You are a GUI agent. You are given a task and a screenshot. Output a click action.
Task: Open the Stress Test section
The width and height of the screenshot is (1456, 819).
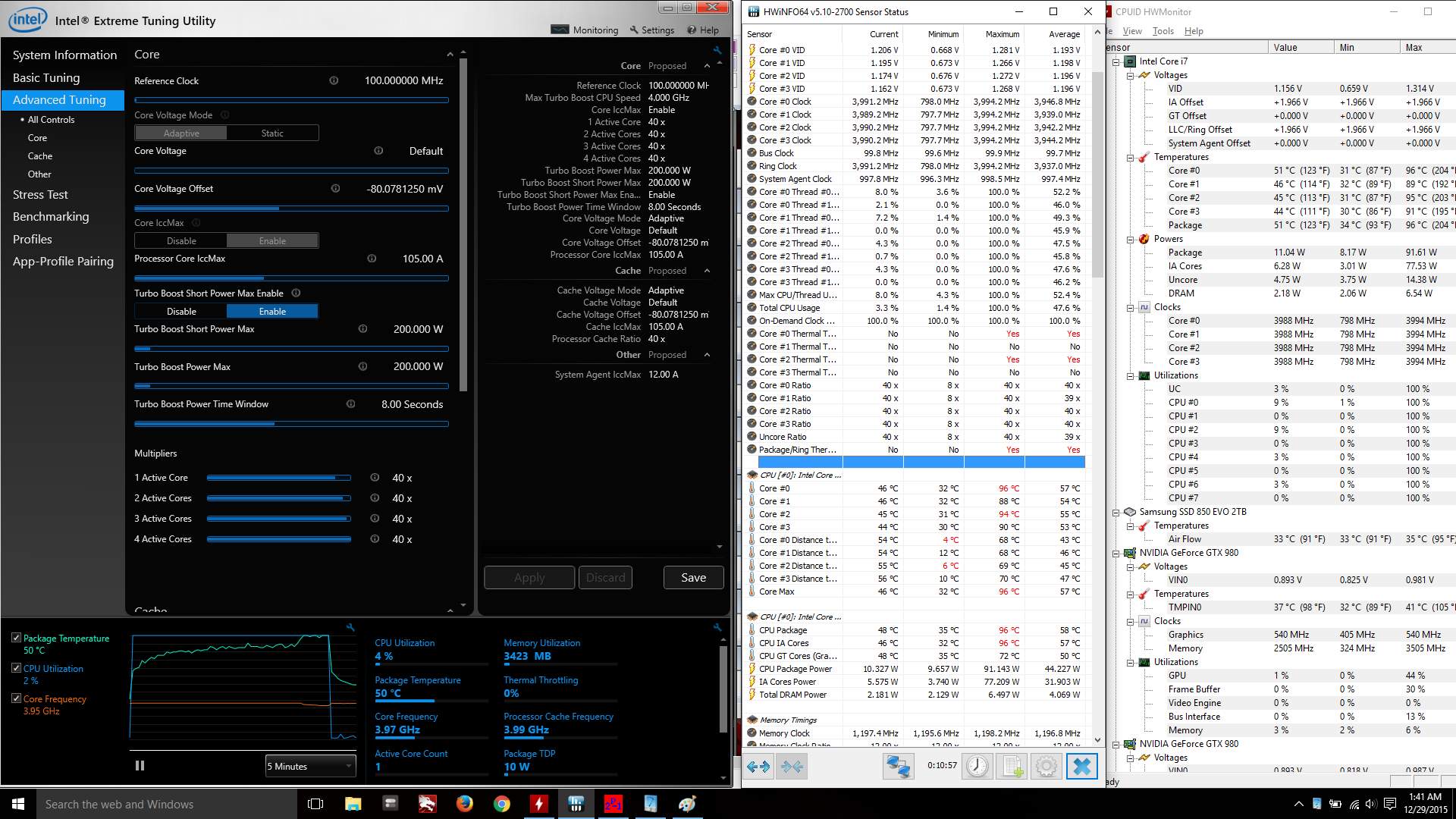pos(40,195)
